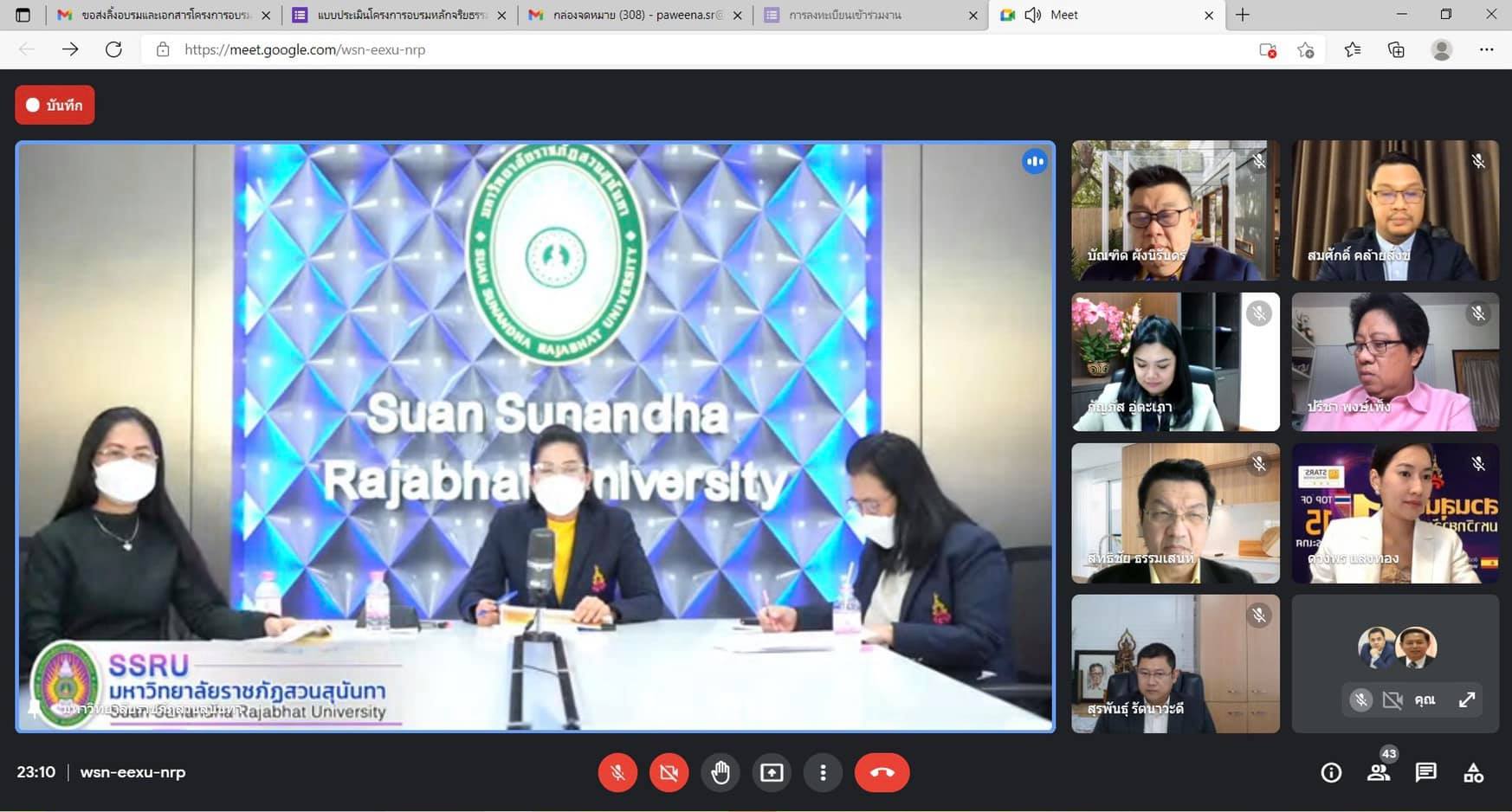
Task: Open a new browser tab
Action: click(1243, 15)
